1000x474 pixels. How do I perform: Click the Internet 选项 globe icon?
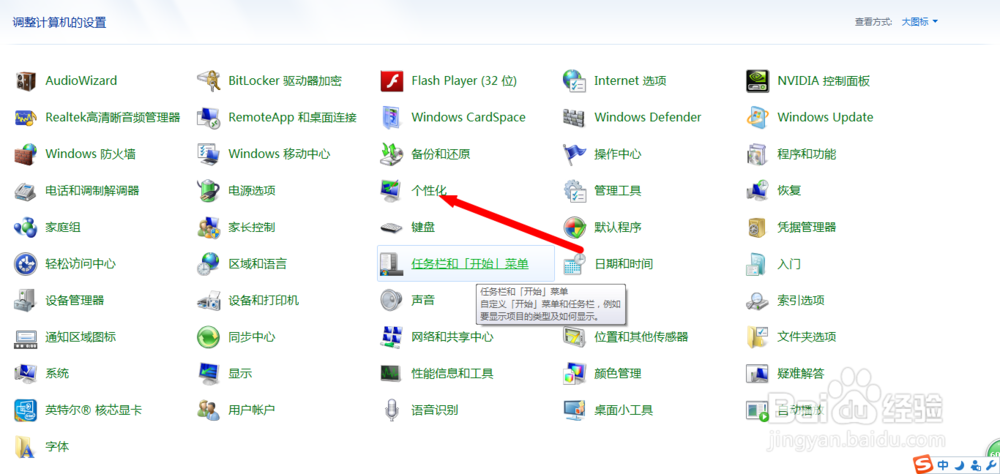coord(574,81)
